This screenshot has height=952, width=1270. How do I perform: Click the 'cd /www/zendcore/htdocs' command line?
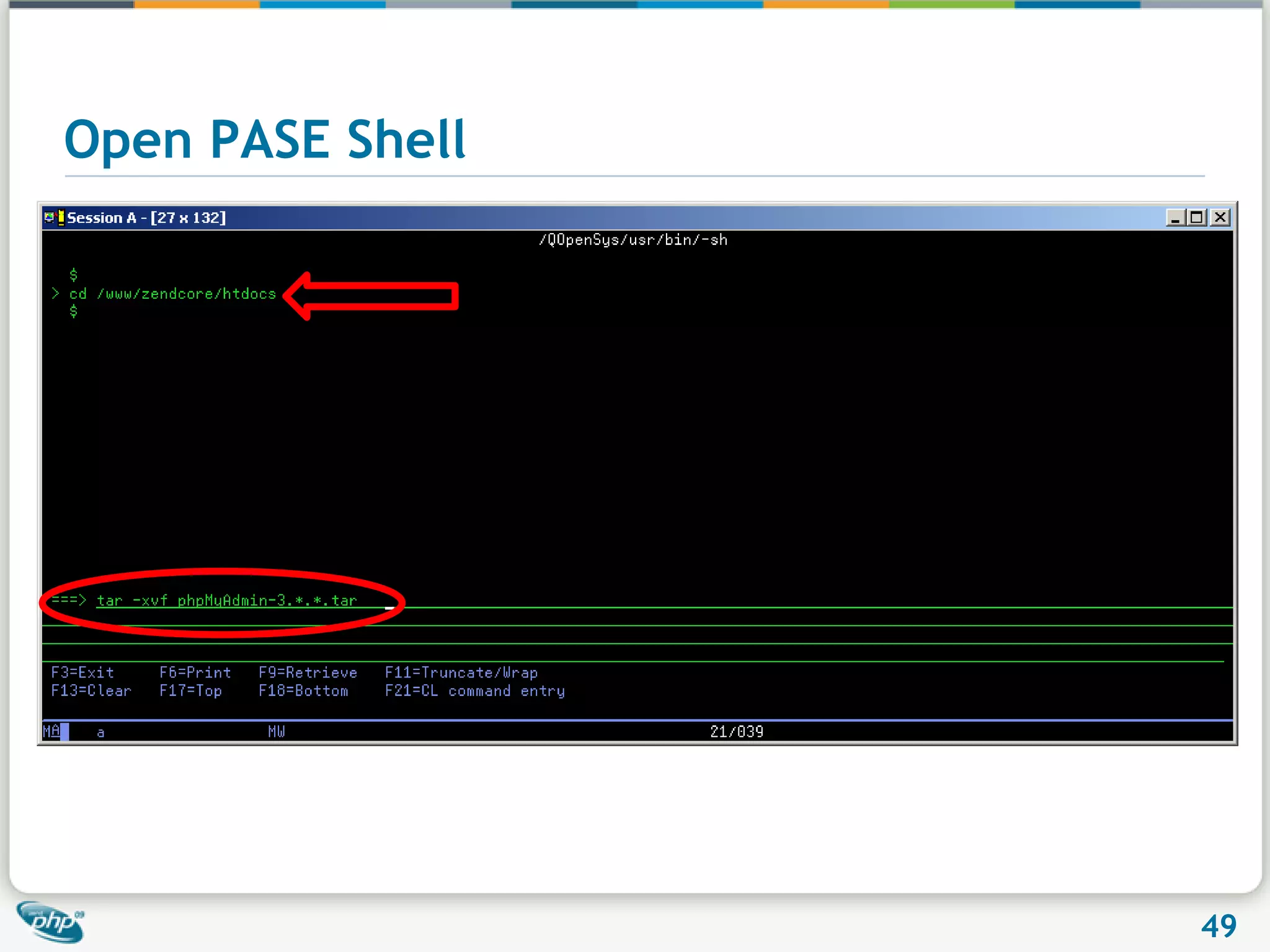click(x=172, y=294)
